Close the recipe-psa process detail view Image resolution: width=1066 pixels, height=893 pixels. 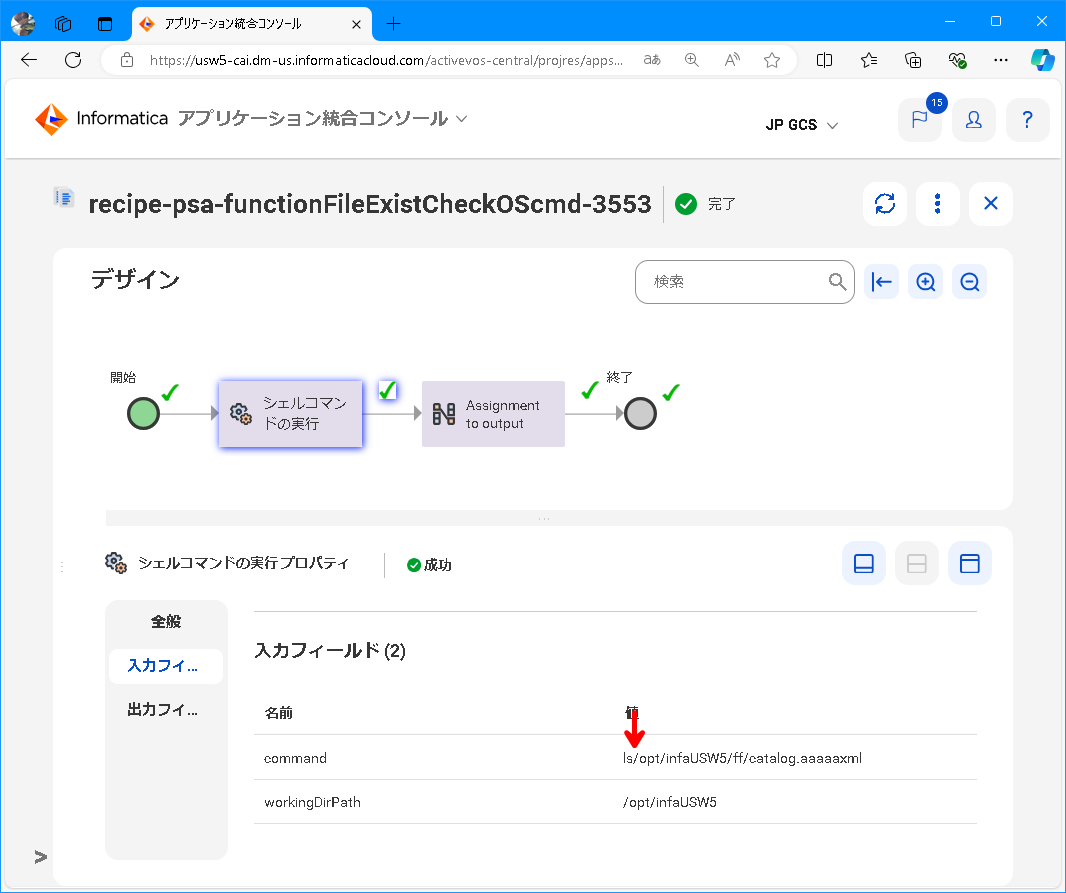pyautogui.click(x=991, y=203)
